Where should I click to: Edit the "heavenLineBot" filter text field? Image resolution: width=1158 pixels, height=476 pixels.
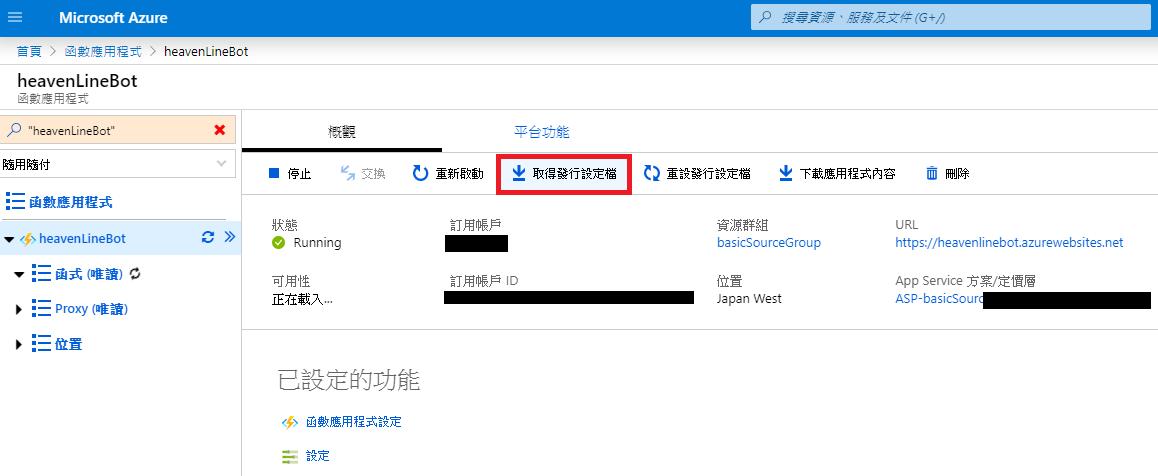(117, 130)
